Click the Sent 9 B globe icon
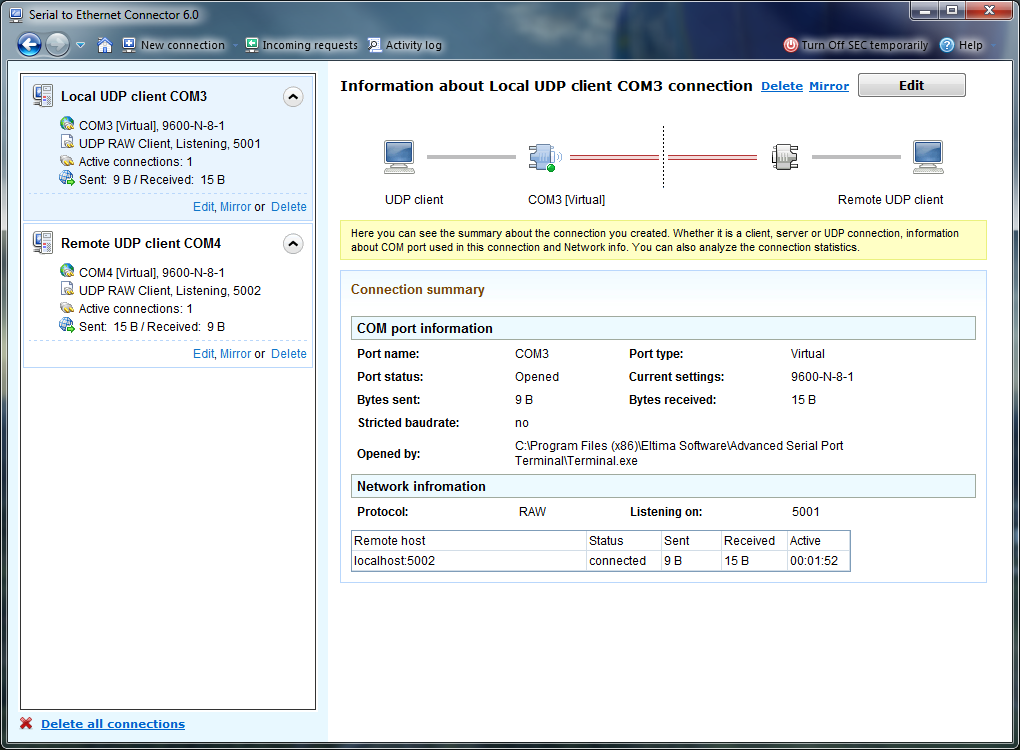This screenshot has height=750, width=1020. pos(67,178)
